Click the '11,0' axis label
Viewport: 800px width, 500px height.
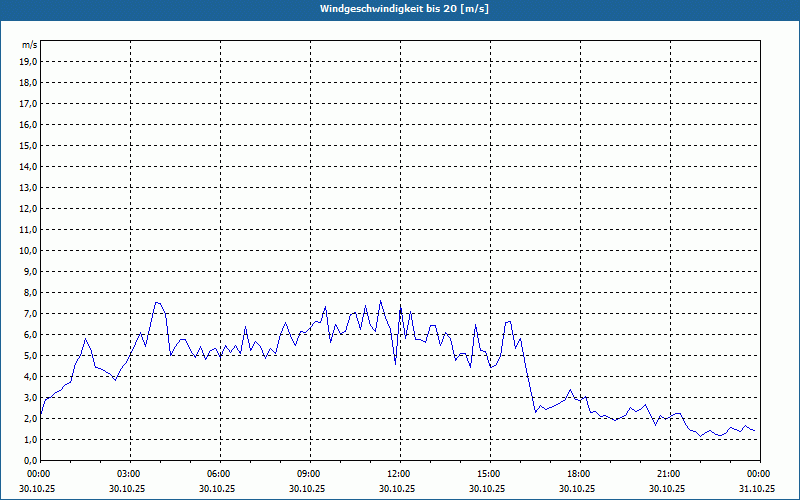point(28,230)
